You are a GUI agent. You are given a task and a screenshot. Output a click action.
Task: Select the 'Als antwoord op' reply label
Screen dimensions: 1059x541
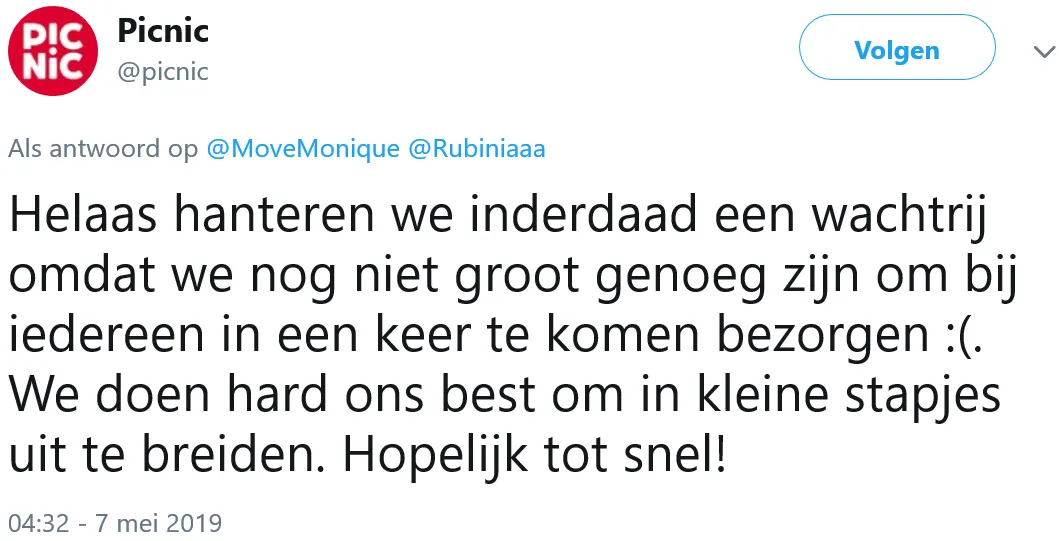tap(103, 149)
